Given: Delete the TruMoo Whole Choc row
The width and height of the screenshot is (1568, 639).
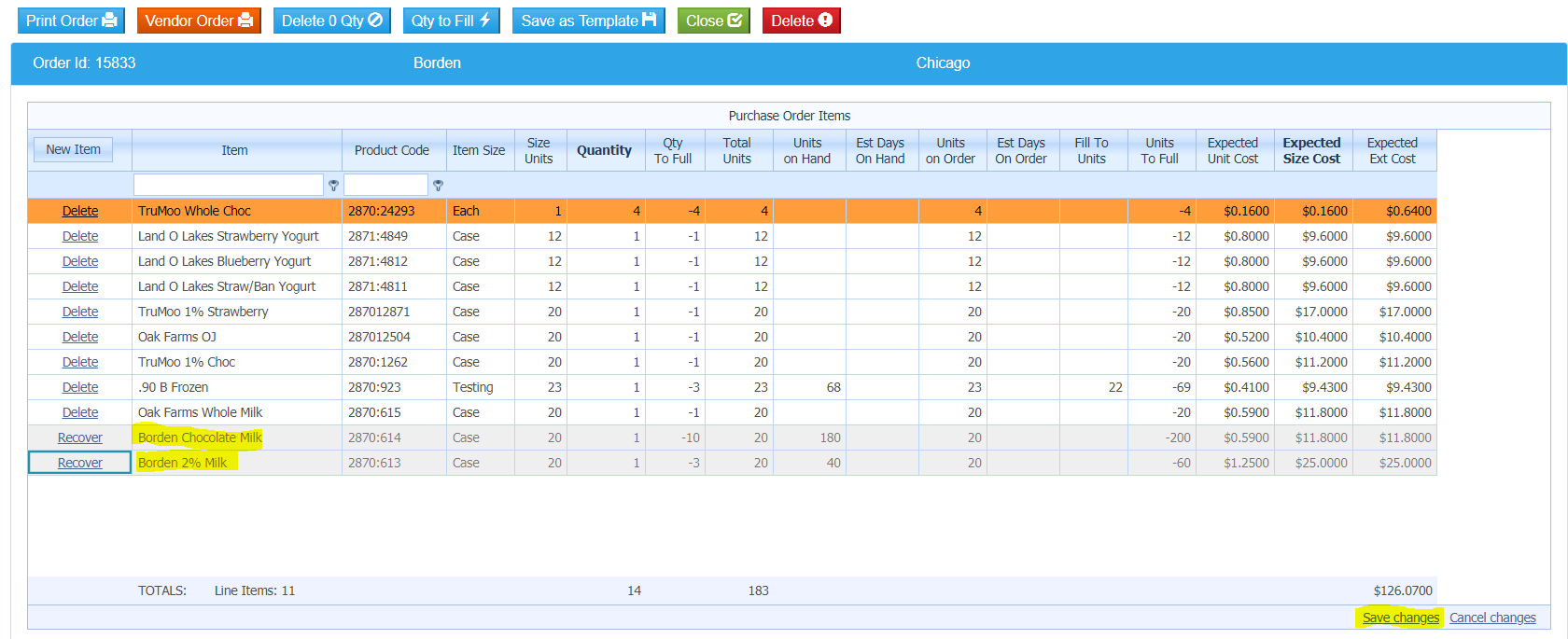Looking at the screenshot, I should [80, 211].
